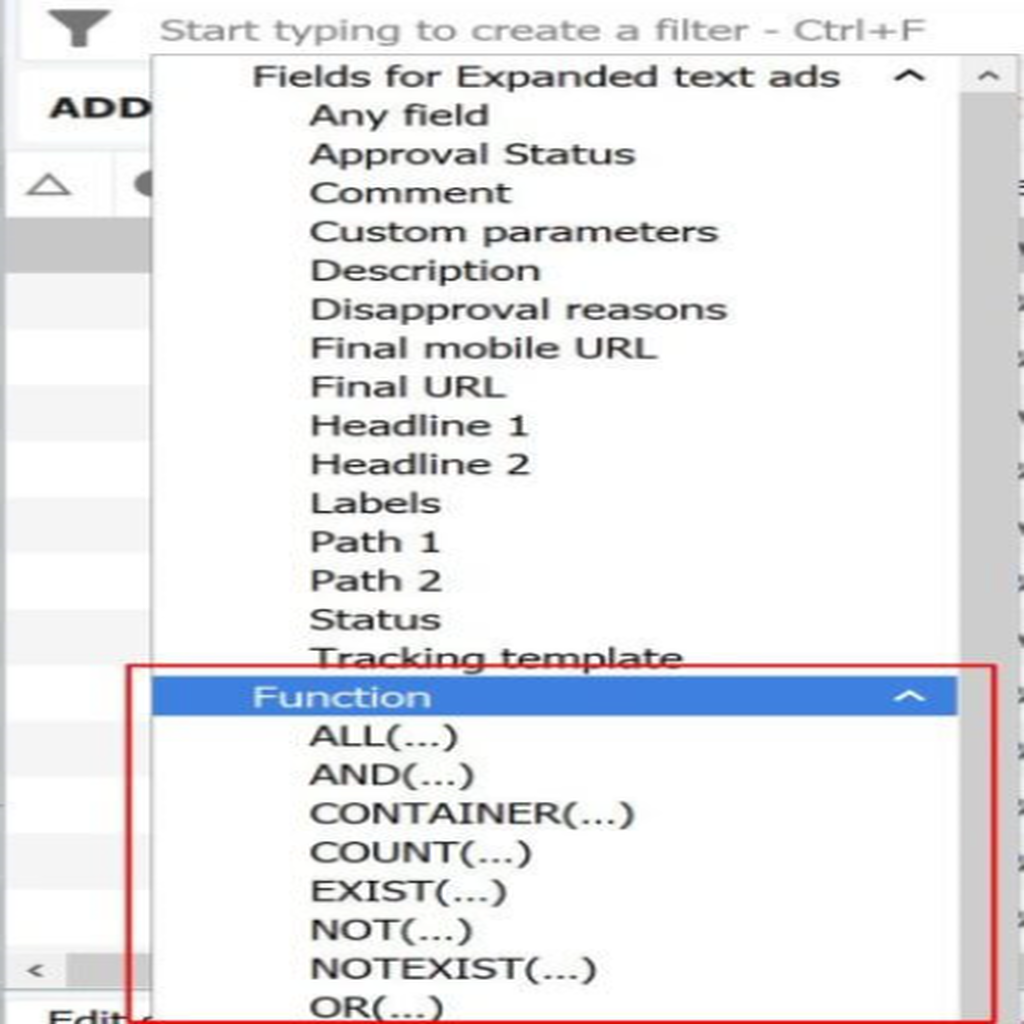The height and width of the screenshot is (1024, 1024).
Task: Select the Custom parameters field
Action: click(514, 232)
